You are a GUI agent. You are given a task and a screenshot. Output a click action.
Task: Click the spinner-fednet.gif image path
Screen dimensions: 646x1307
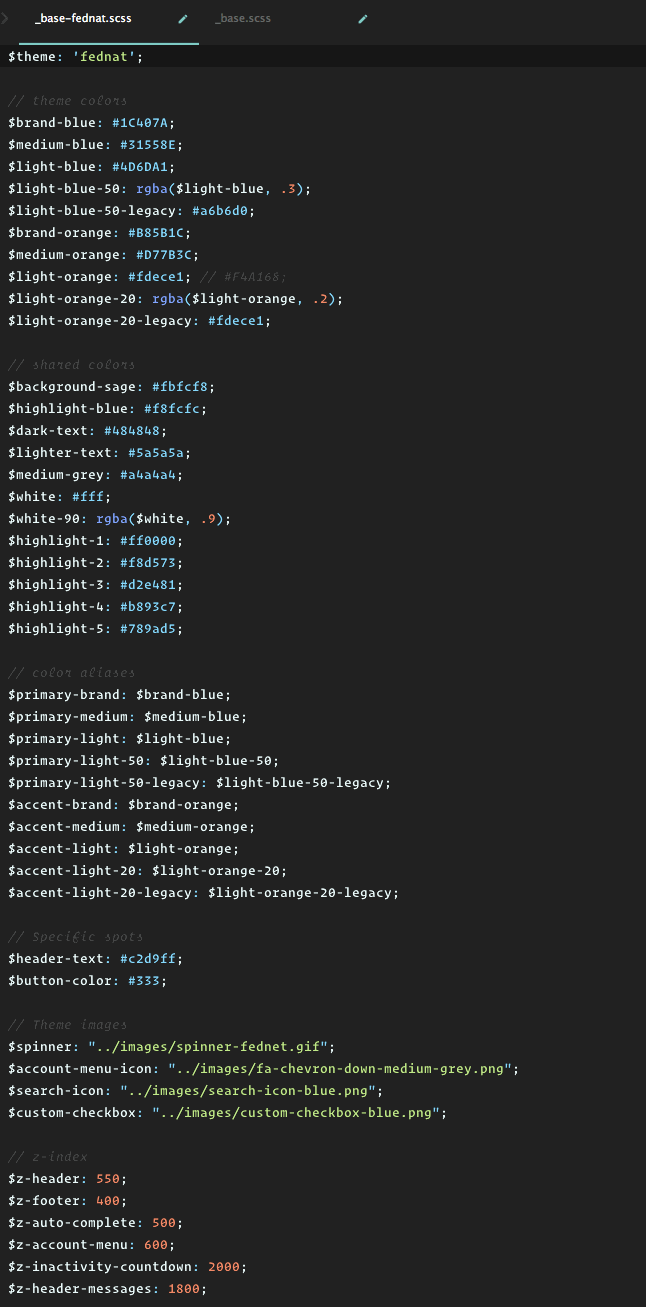tap(211, 1047)
